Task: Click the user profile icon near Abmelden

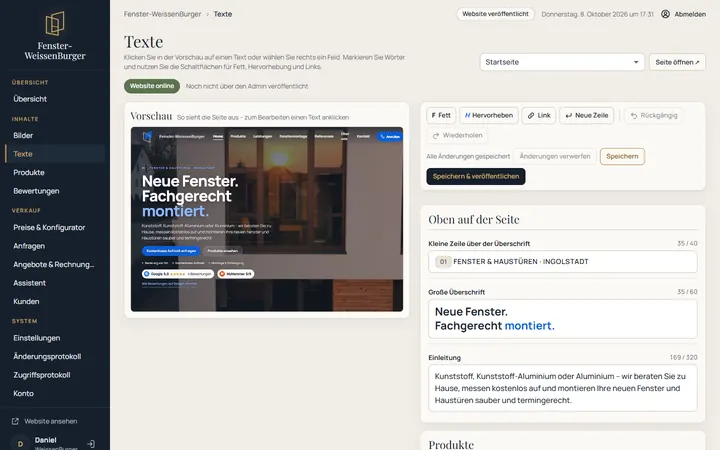Action: click(665, 14)
